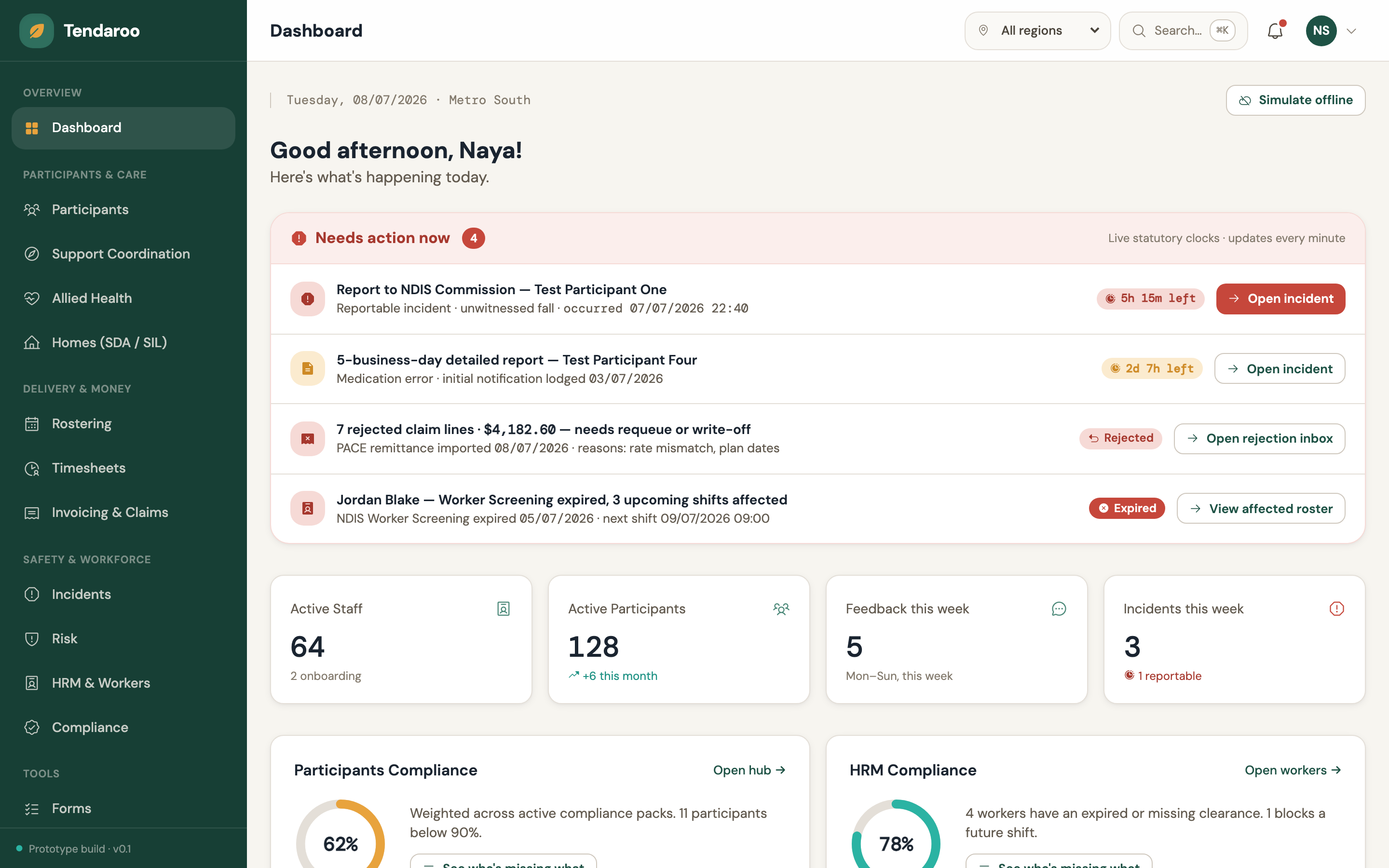This screenshot has width=1389, height=868.
Task: Click the Feedback this week chat icon
Action: click(1059, 609)
